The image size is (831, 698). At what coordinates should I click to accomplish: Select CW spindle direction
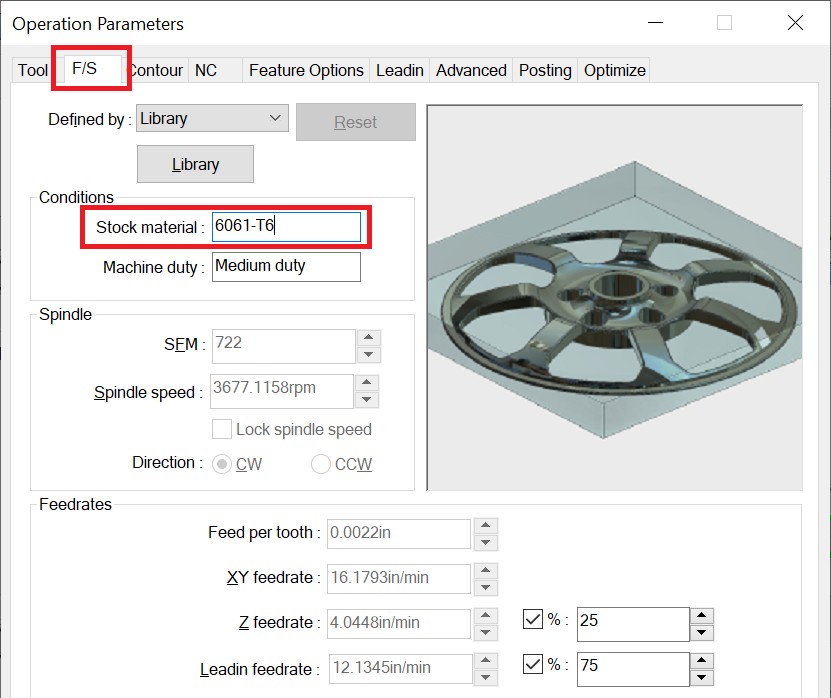coord(222,464)
